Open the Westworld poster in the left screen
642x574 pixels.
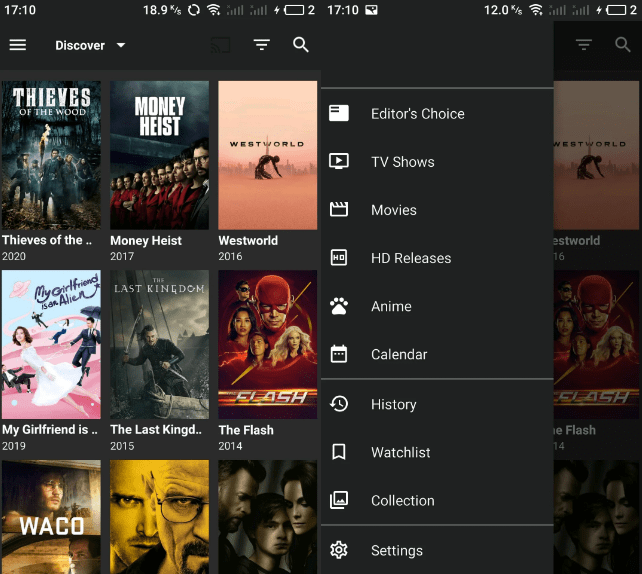[x=267, y=155]
